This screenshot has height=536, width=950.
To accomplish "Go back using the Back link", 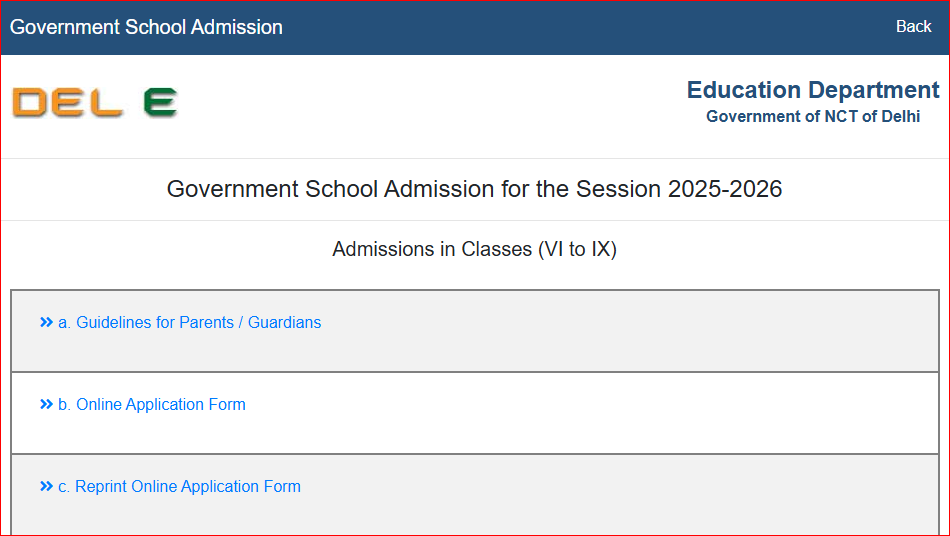I will point(914,27).
